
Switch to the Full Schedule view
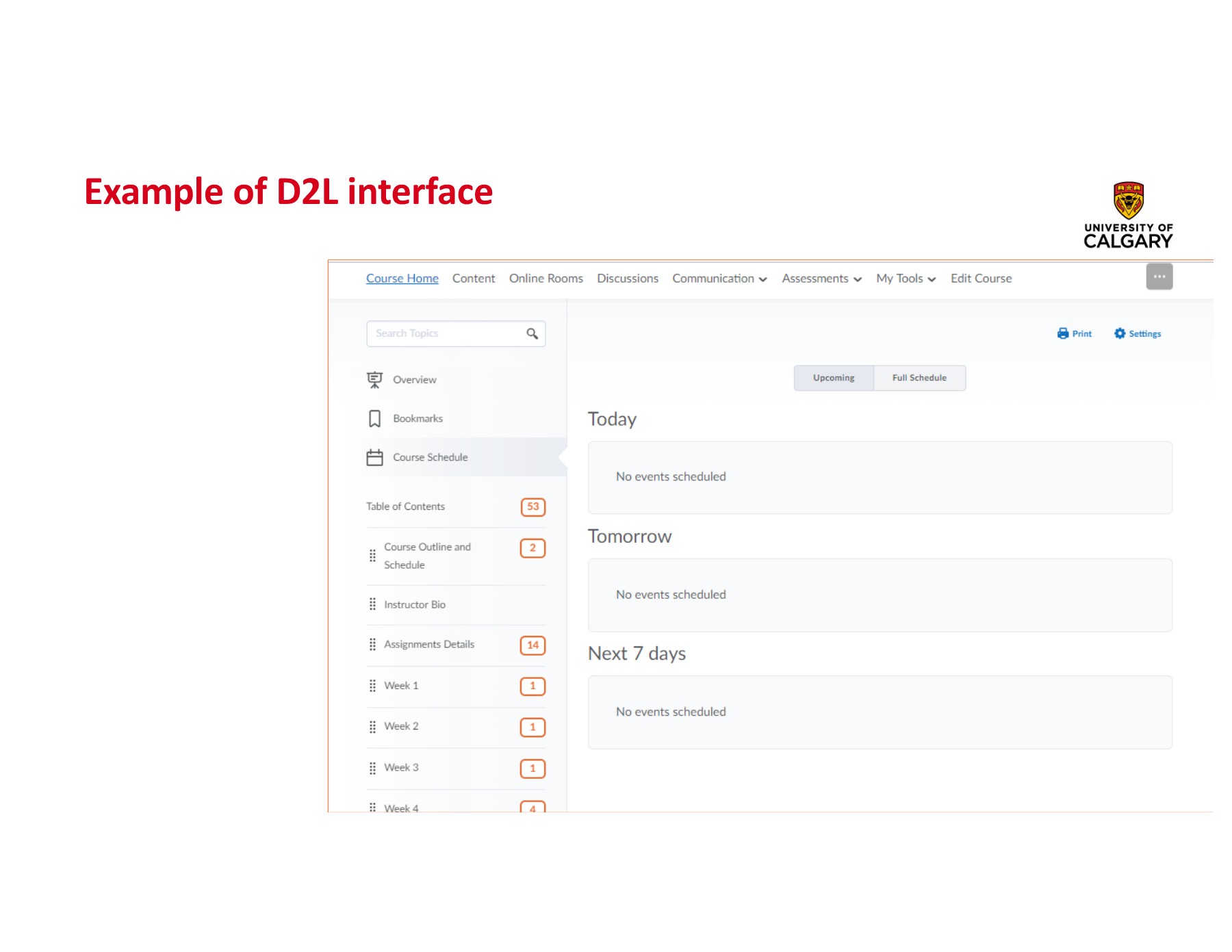click(919, 378)
